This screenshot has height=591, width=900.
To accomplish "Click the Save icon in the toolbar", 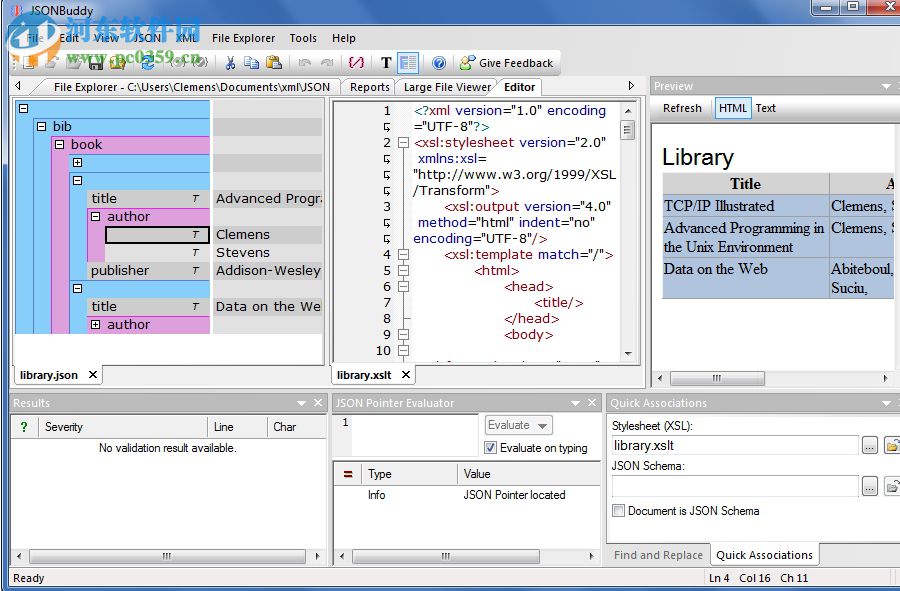I will coord(95,62).
